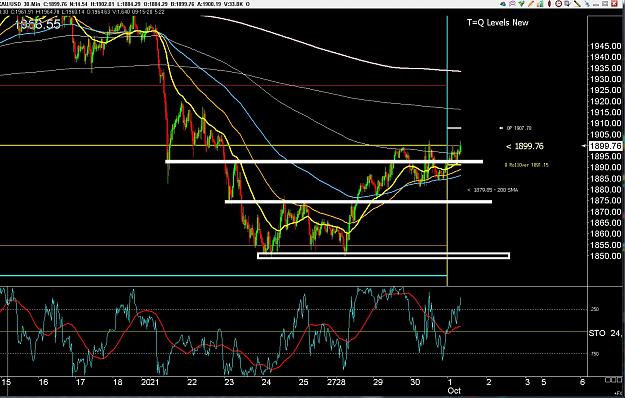The height and width of the screenshot is (398, 625).
Task: Select the diagonal trend line tool
Action: coord(578,4)
